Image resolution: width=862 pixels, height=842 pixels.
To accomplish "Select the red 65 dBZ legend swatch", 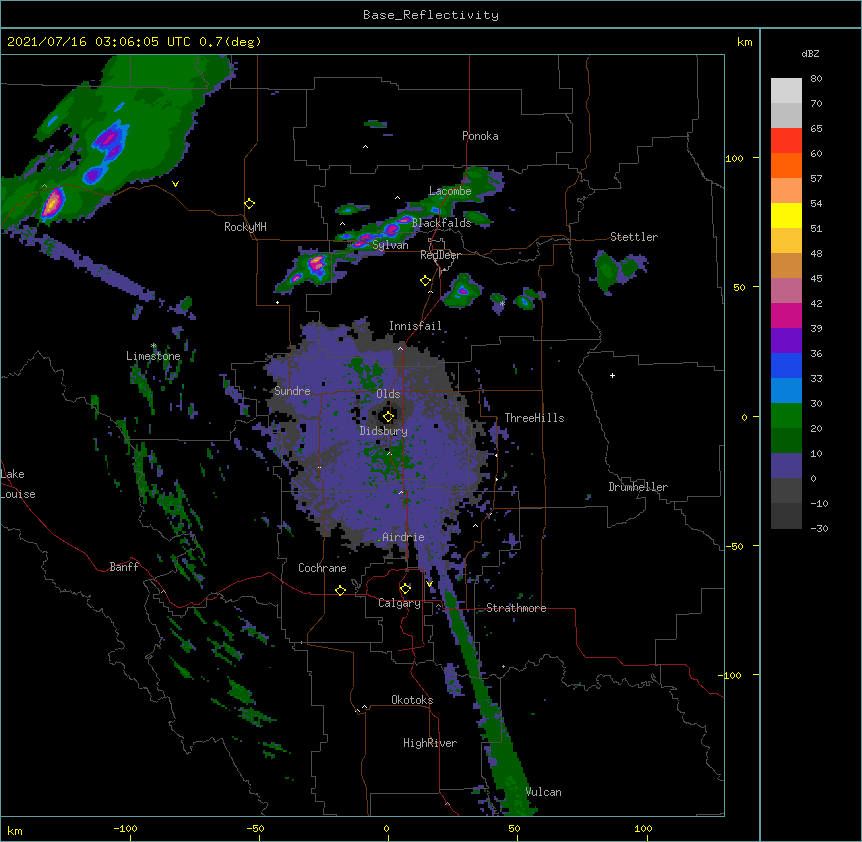I will (x=786, y=140).
